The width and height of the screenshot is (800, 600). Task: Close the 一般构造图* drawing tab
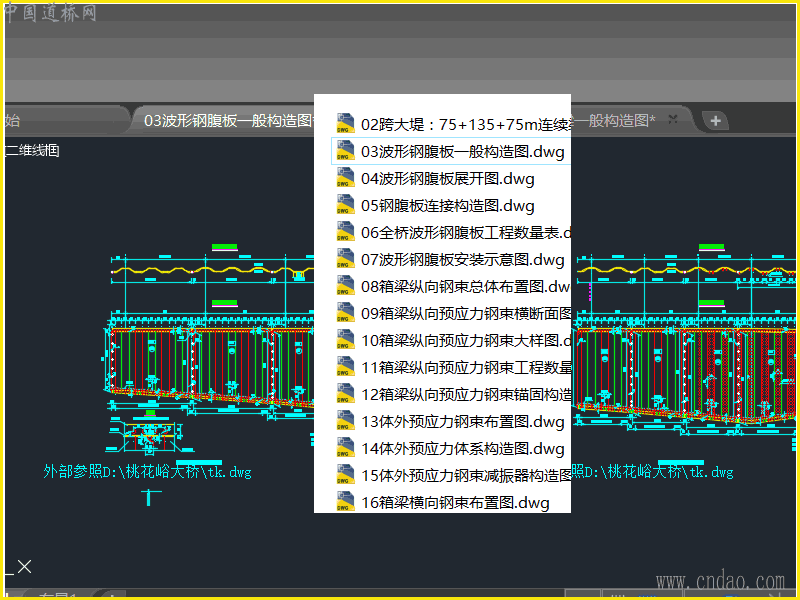click(673, 119)
